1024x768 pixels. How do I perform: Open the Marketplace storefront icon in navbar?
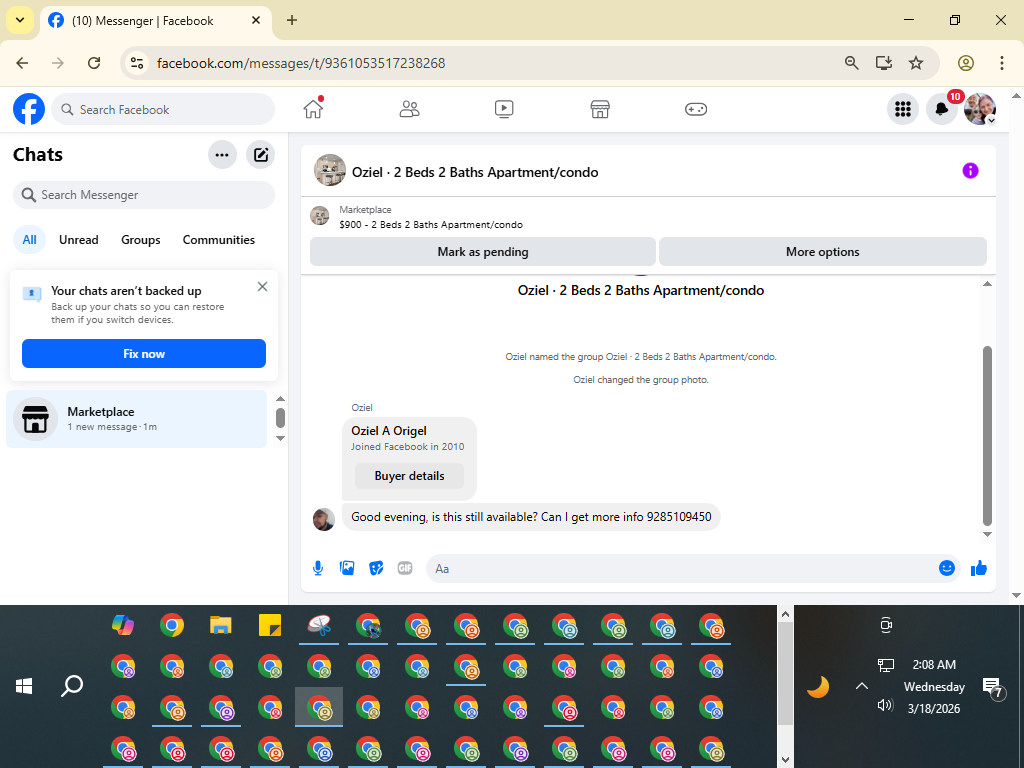600,109
